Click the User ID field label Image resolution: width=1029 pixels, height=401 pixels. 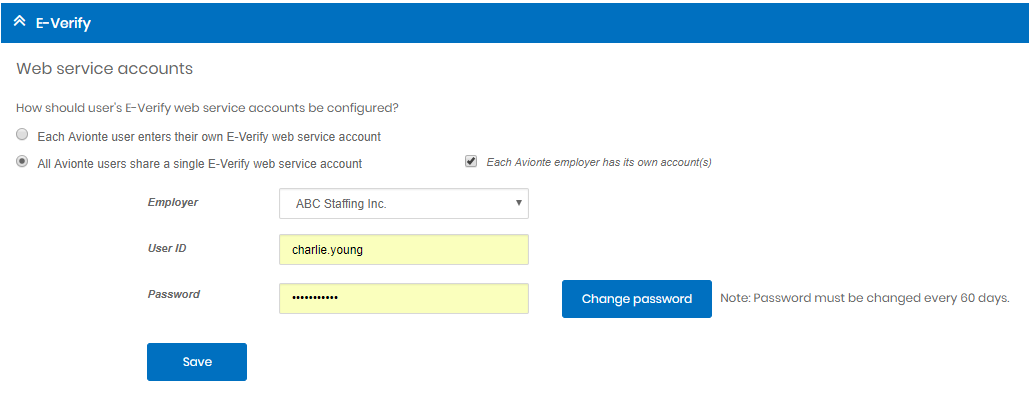click(x=167, y=248)
